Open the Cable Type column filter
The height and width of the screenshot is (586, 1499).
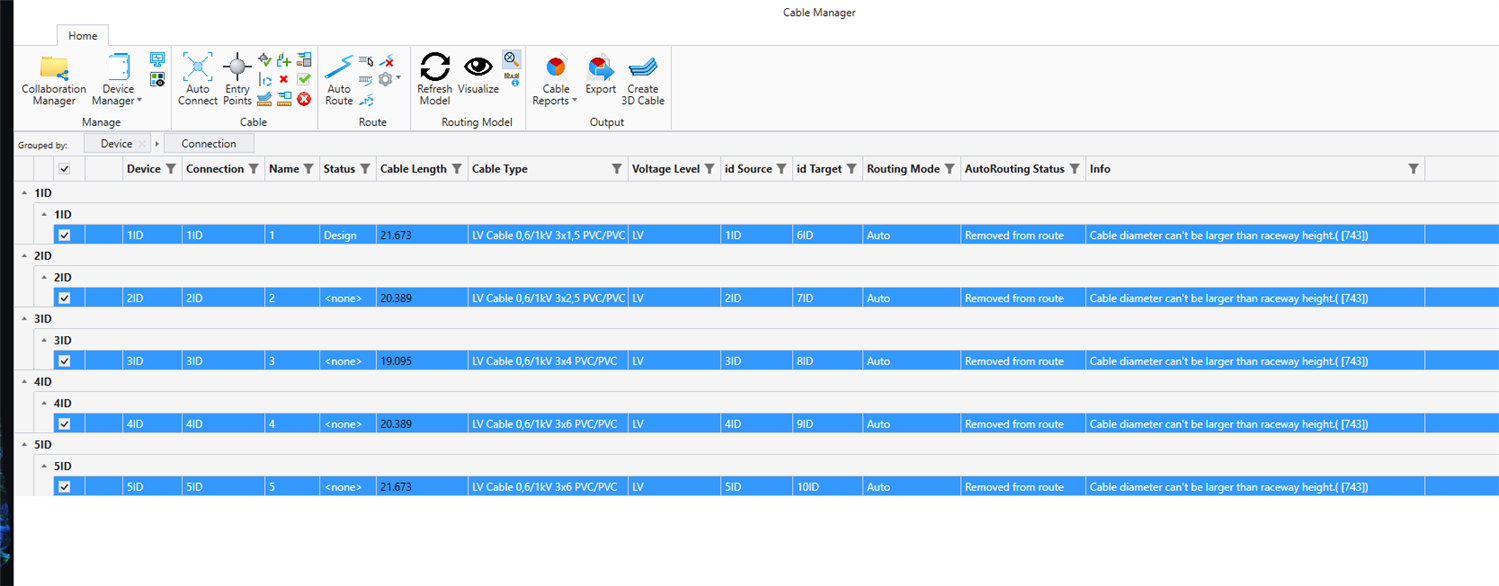click(x=617, y=169)
